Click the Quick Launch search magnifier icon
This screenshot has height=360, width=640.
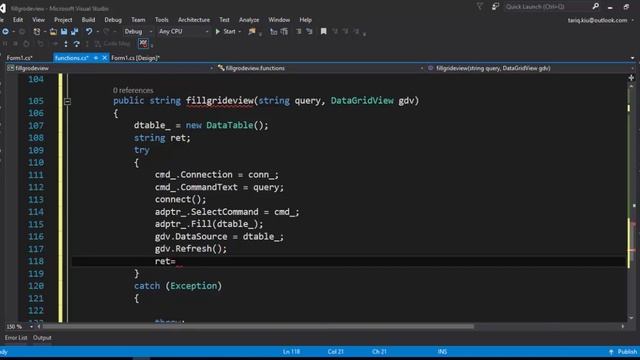click(x=596, y=6)
